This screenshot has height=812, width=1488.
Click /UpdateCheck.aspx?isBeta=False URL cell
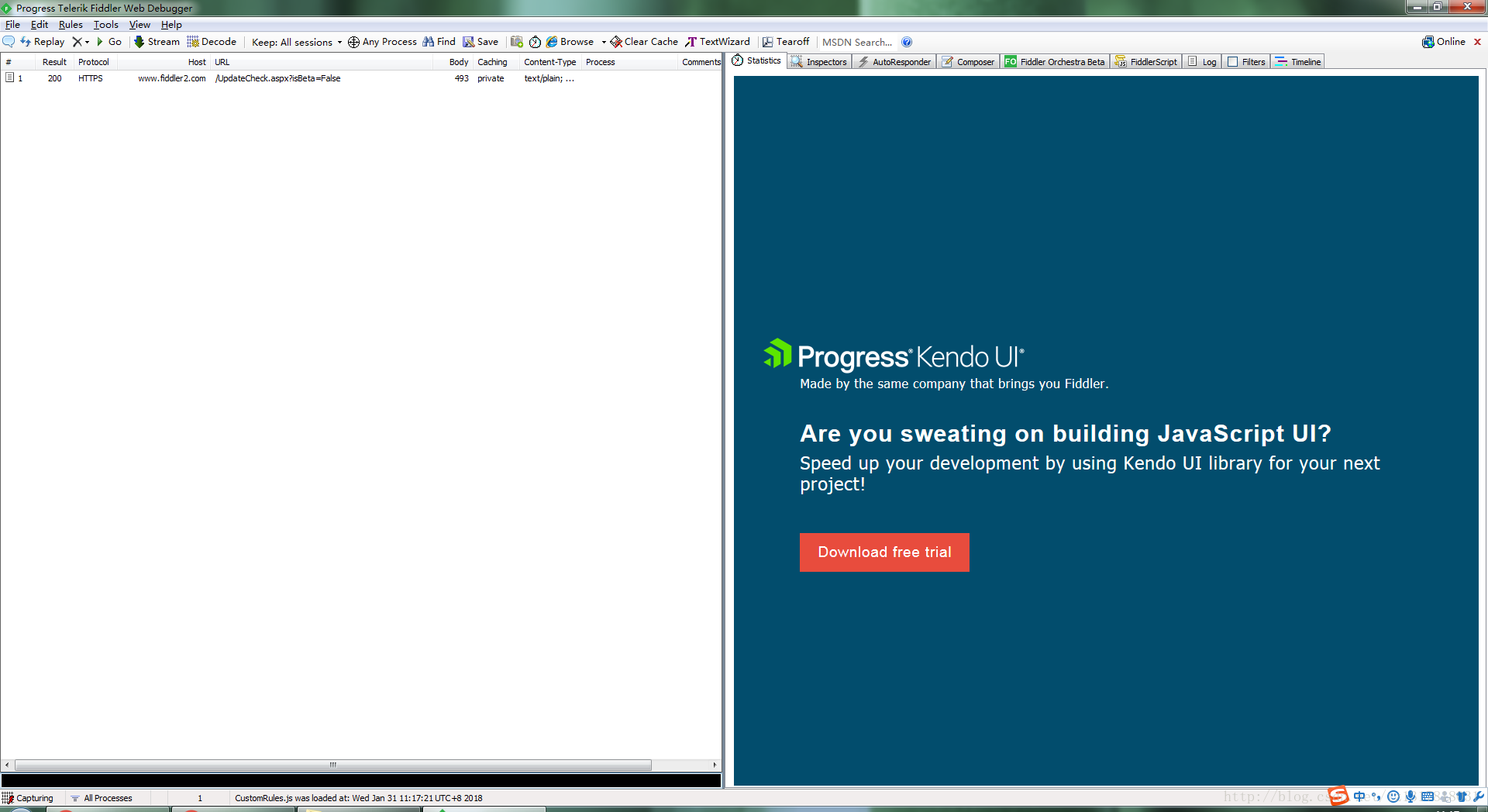point(278,78)
